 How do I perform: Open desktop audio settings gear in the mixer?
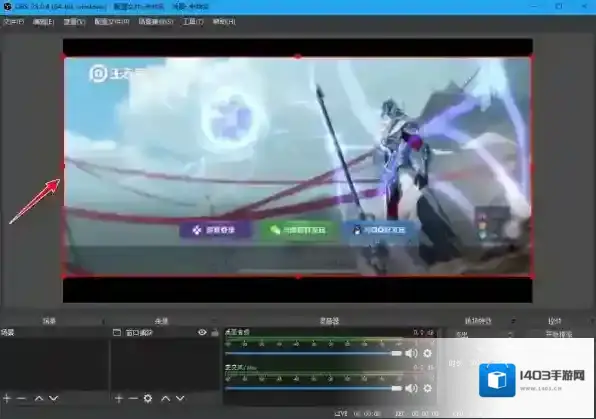coord(427,353)
